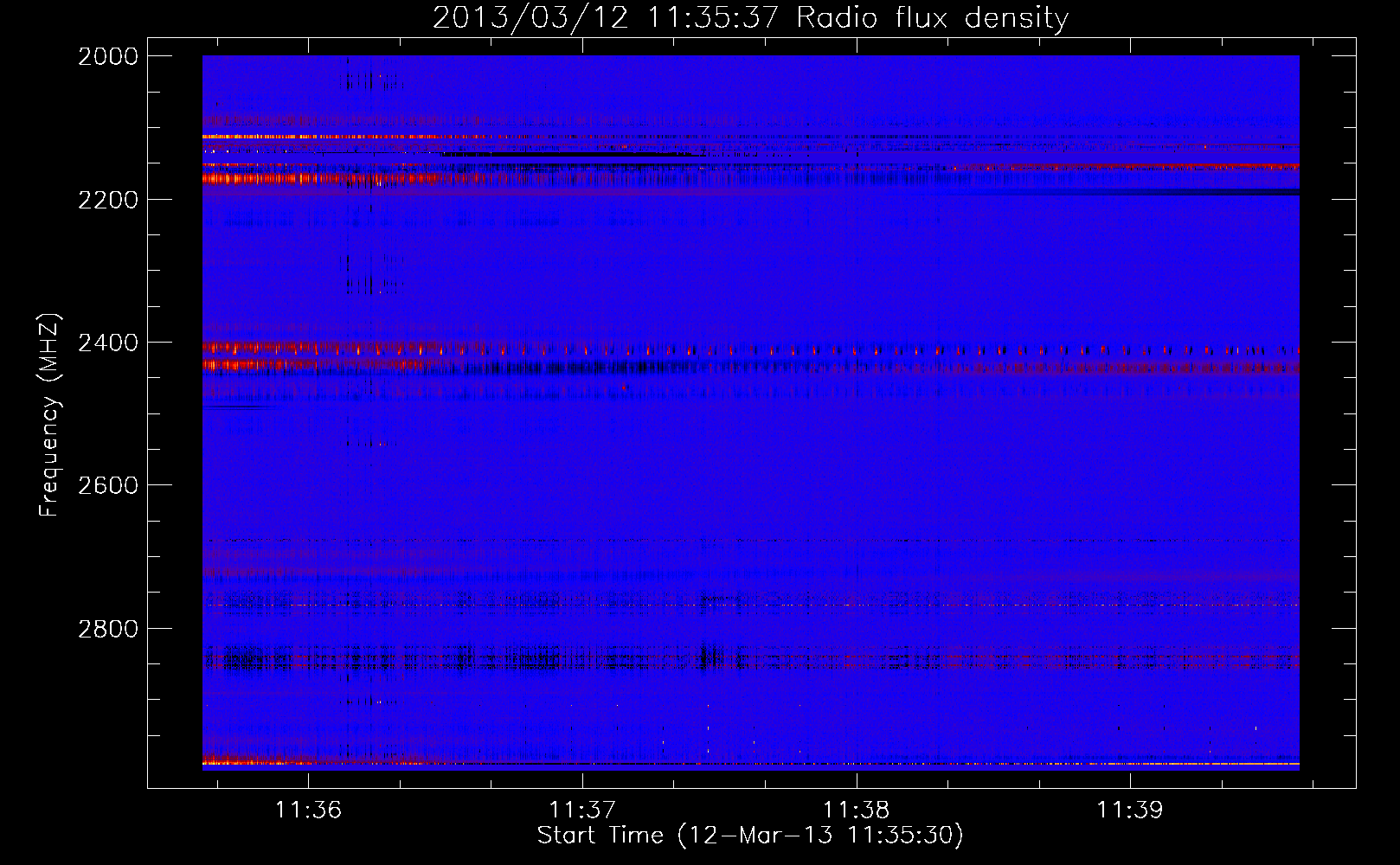
Task: Click the 11:39 time tick label
Action: point(1130,810)
